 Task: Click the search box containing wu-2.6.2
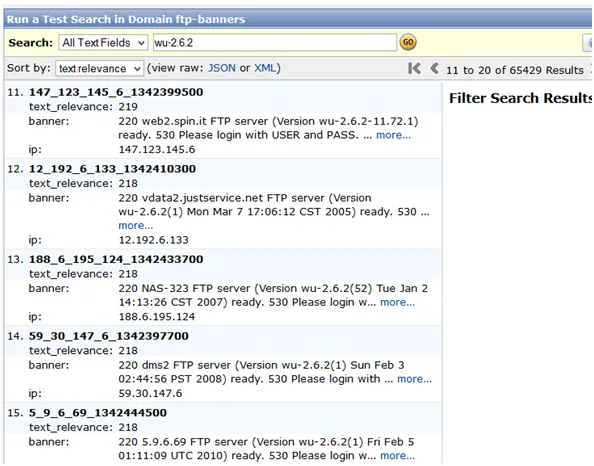(275, 42)
